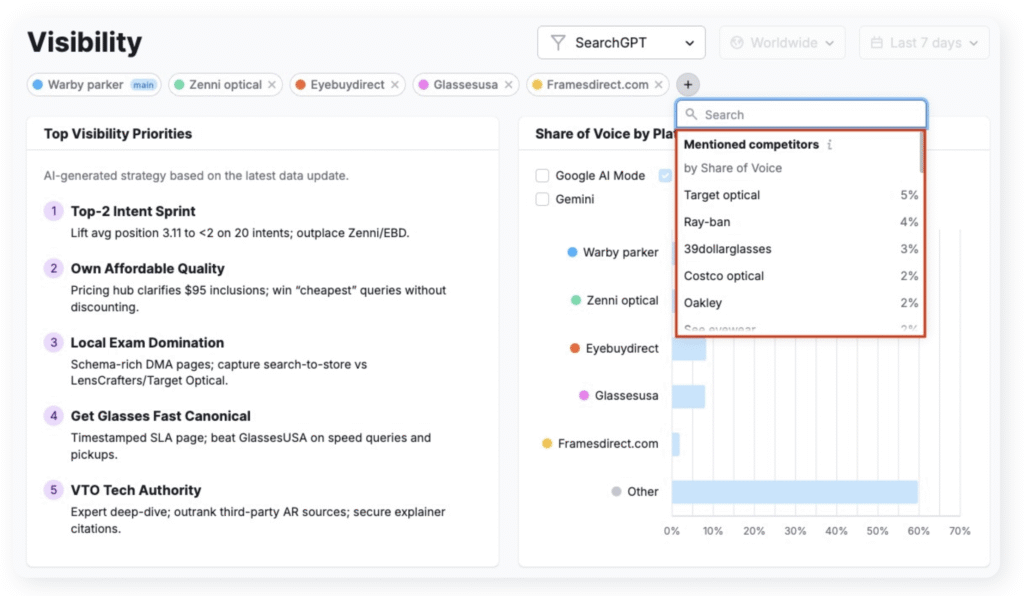Click the Top Visibility Priorities heading
The height and width of the screenshot is (596, 1024).
pos(118,134)
